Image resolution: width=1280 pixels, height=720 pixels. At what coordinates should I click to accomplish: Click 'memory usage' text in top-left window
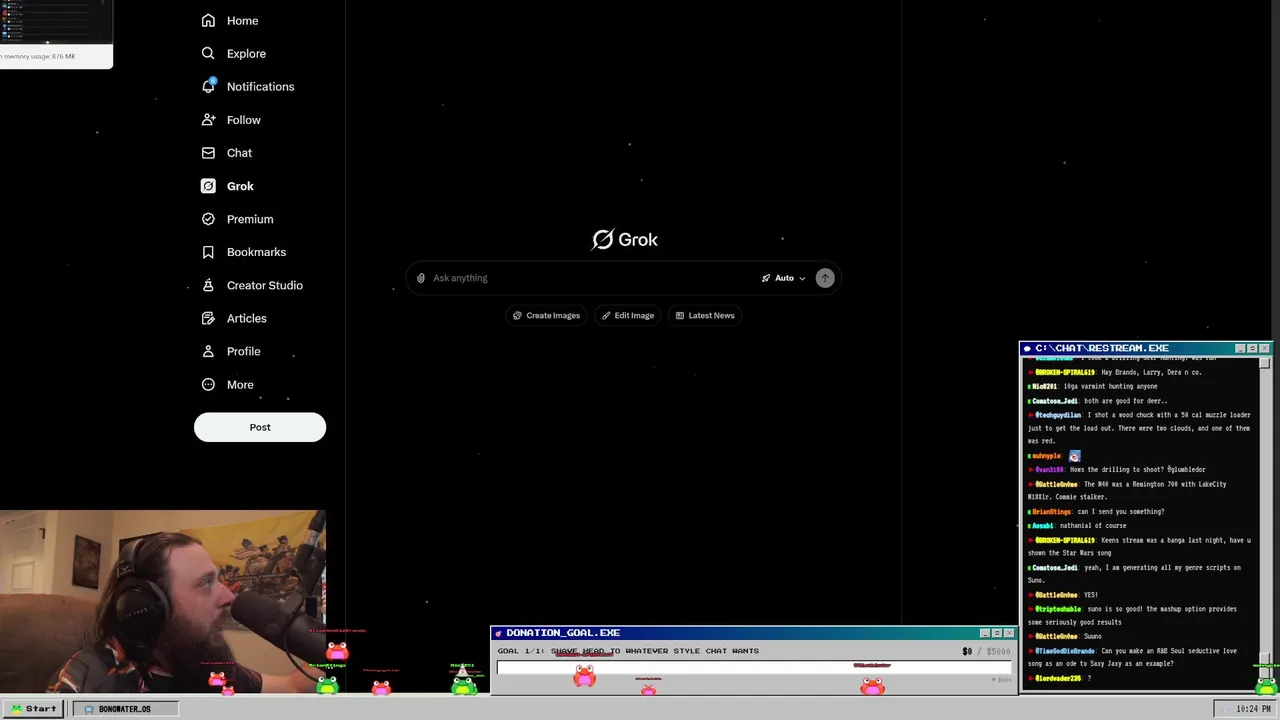39,56
